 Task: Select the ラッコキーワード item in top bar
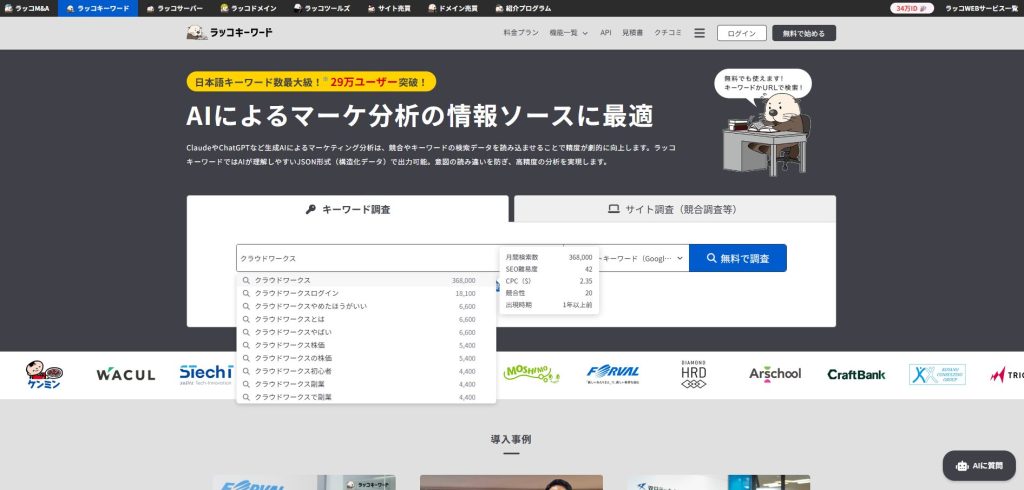click(98, 8)
